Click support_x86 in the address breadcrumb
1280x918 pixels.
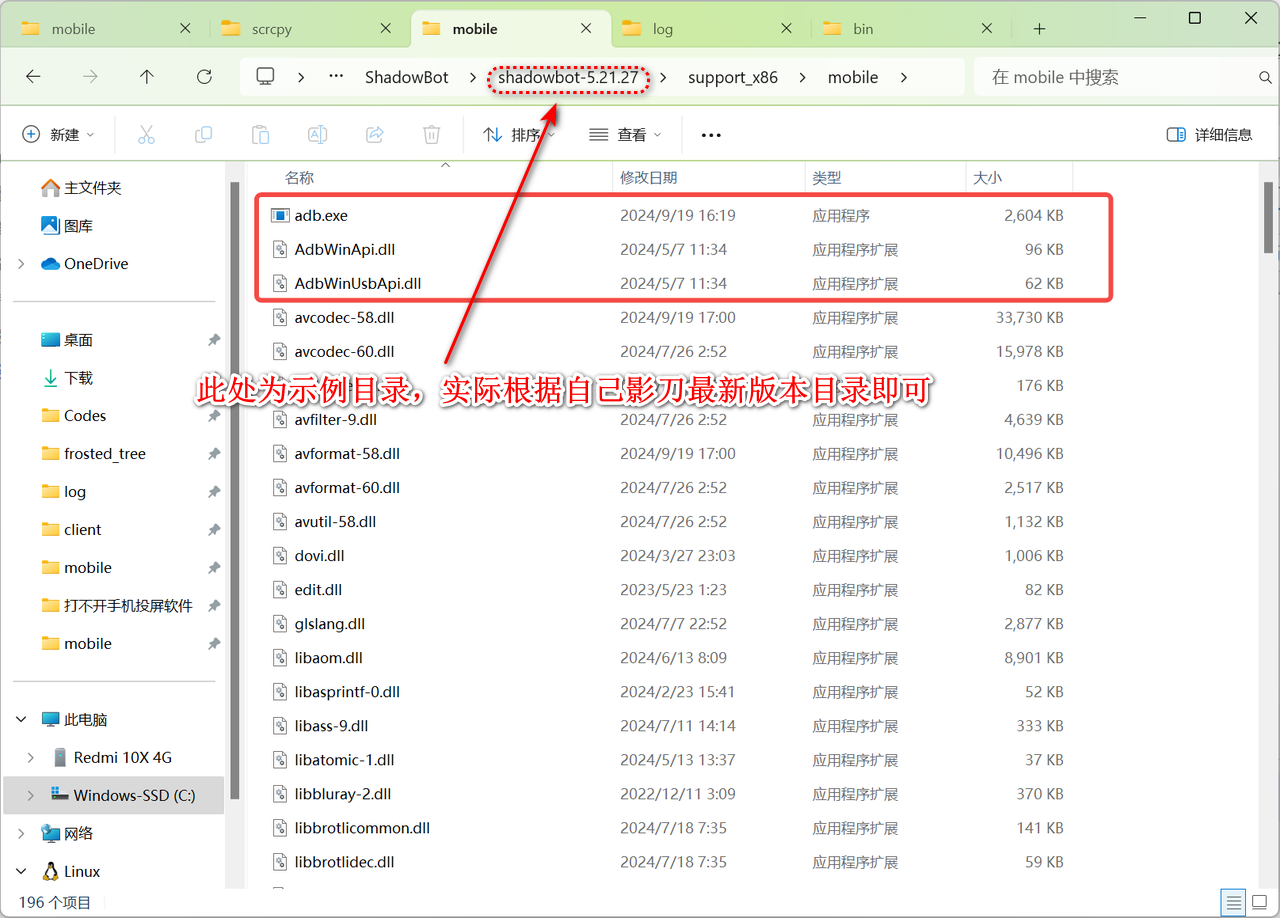(732, 77)
